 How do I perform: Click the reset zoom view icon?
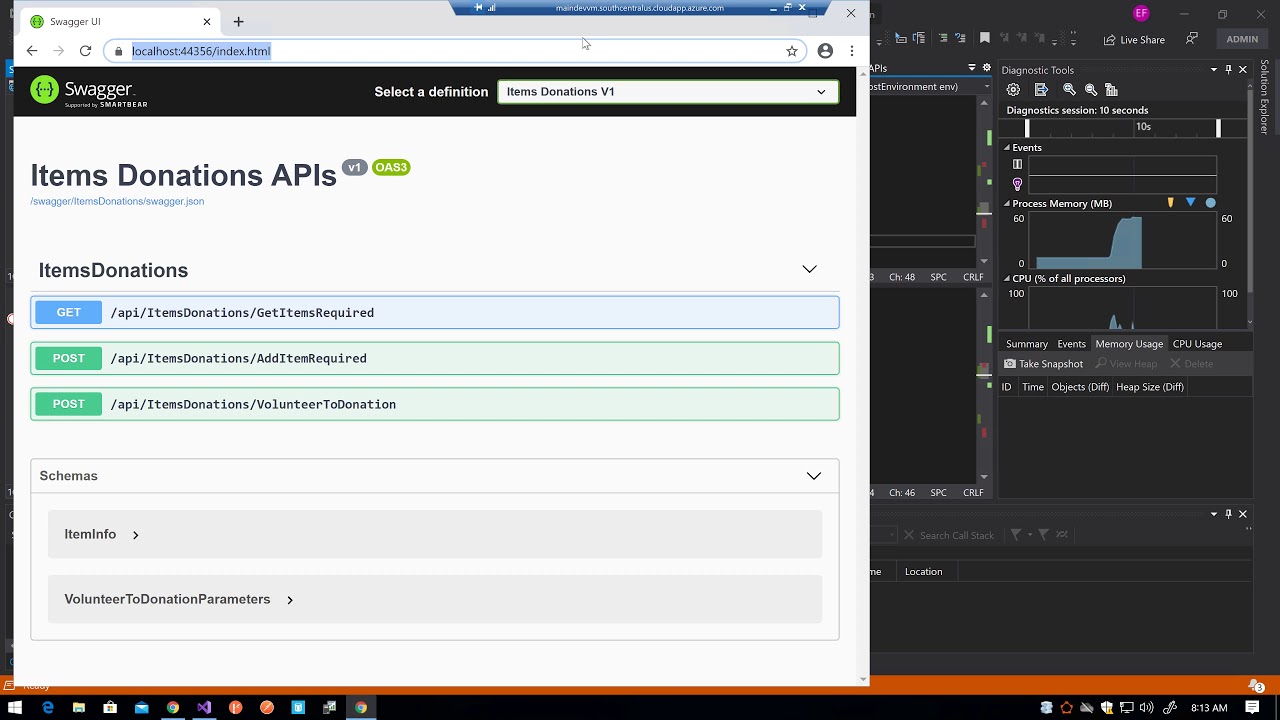click(x=1113, y=90)
